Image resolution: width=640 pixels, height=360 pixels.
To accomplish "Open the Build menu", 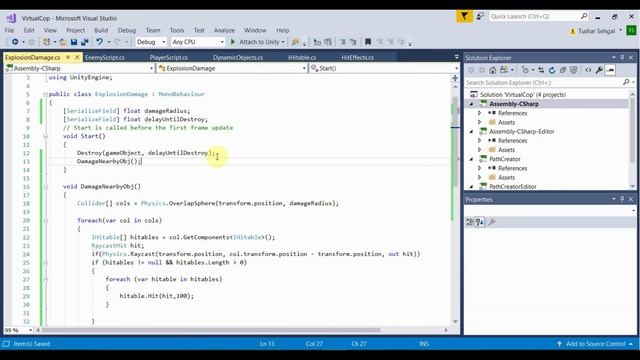I will pyautogui.click(x=101, y=30).
